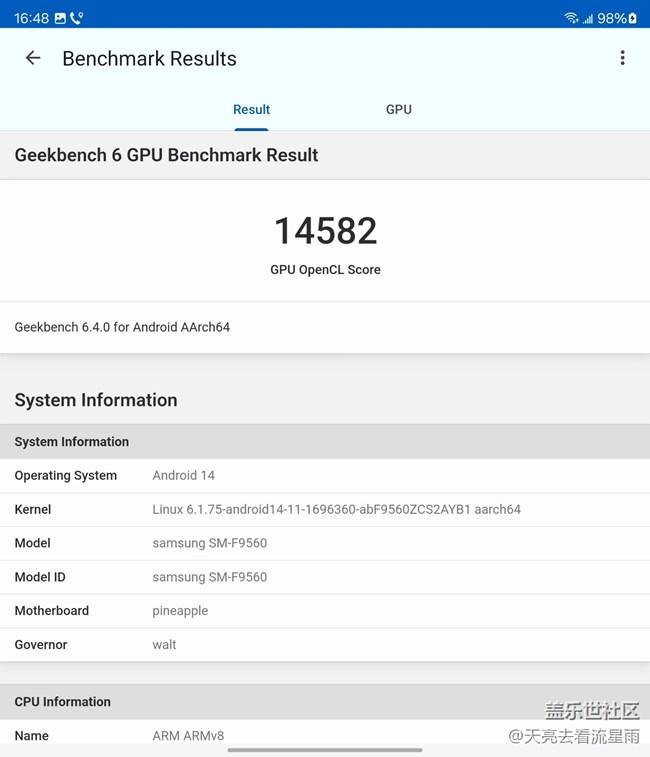650x757 pixels.
Task: Select the Operating System Android 14 row
Action: pyautogui.click(x=325, y=476)
